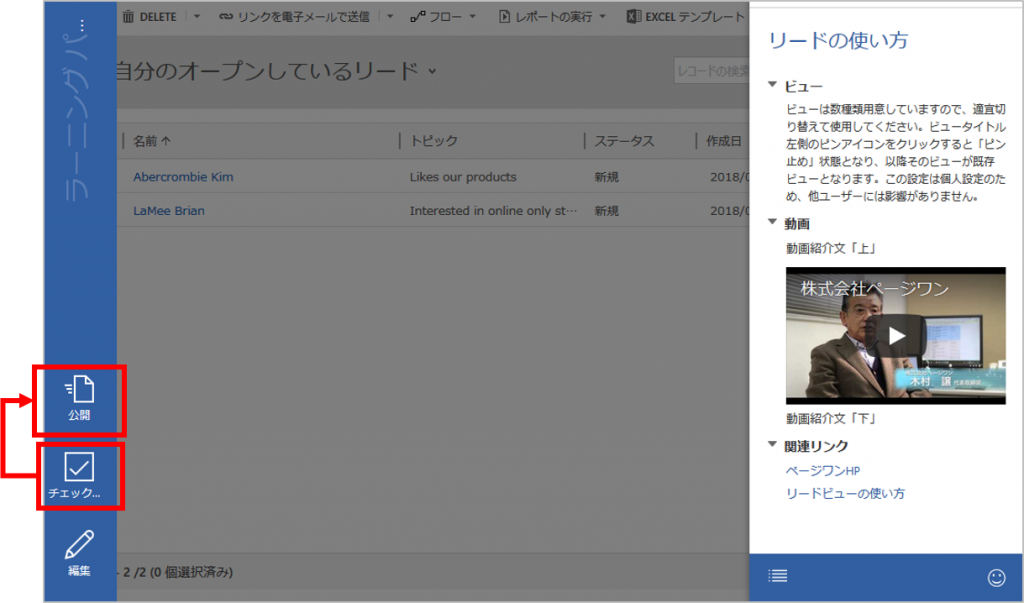The height and width of the screenshot is (603, 1024).
Task: Click the list icon in the help panel footer
Action: click(777, 575)
